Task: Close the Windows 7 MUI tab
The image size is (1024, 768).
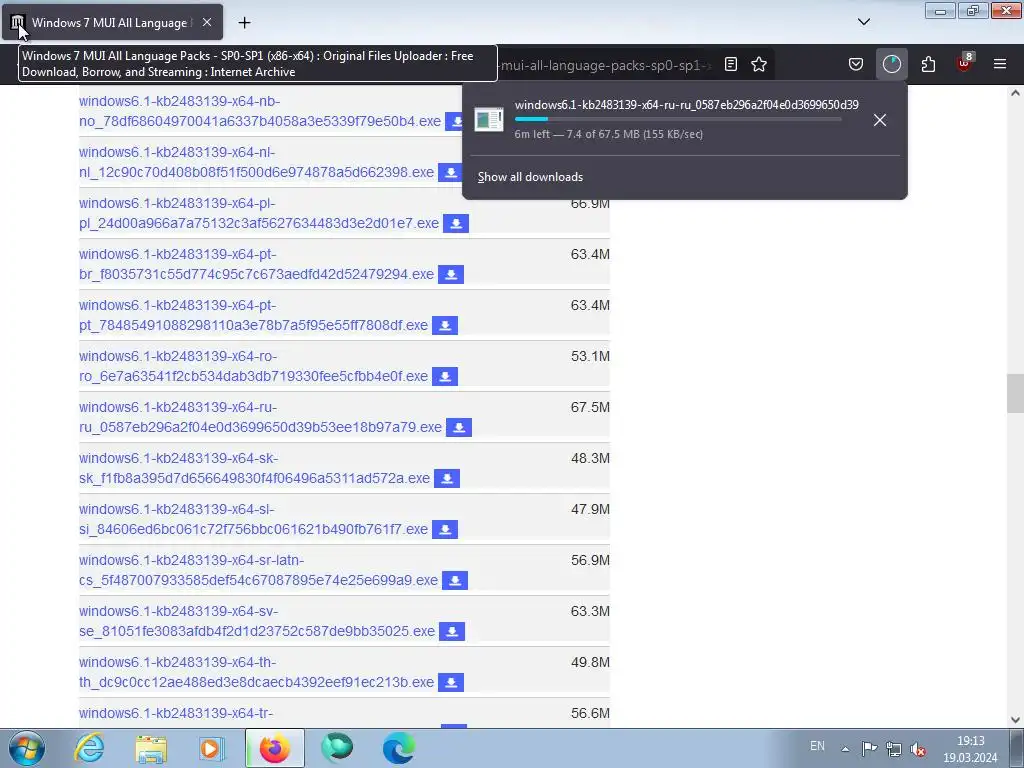Action: (206, 22)
